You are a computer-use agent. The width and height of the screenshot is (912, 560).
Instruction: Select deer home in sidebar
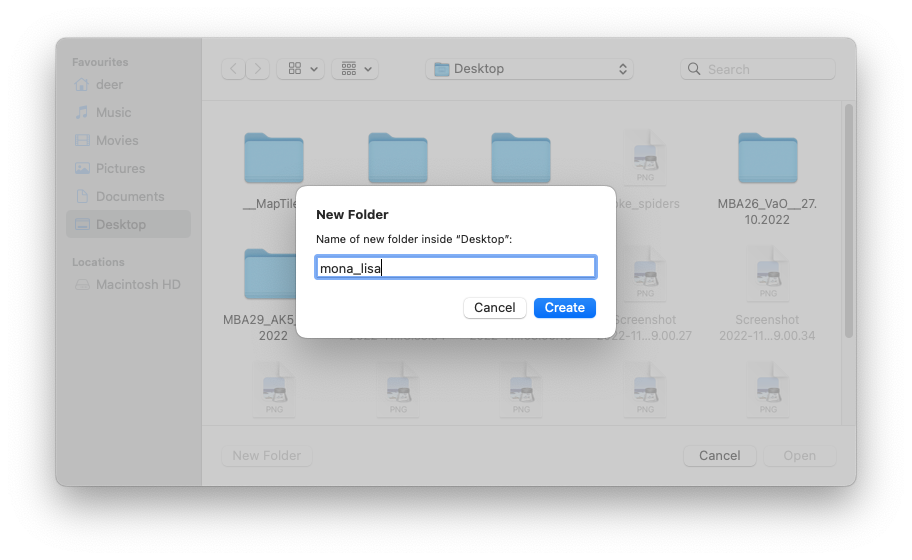(109, 85)
